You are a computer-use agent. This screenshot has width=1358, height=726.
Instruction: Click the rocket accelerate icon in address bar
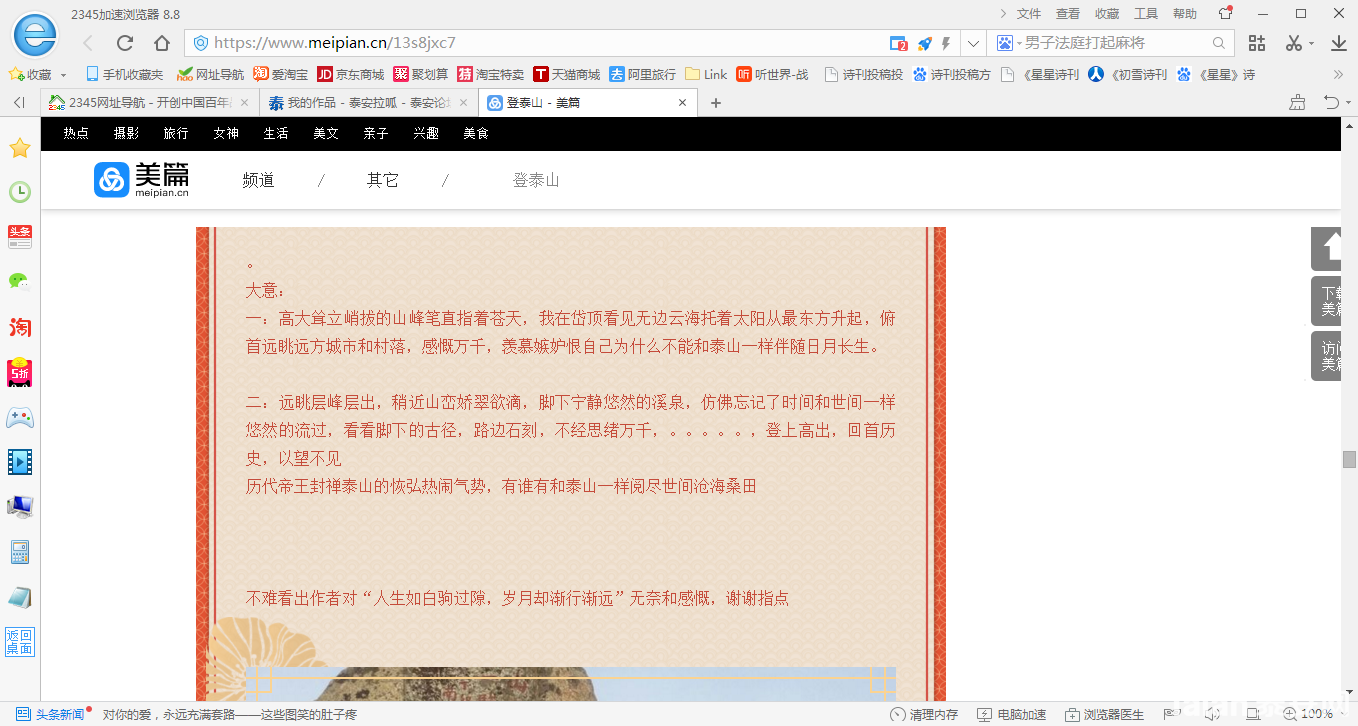925,43
